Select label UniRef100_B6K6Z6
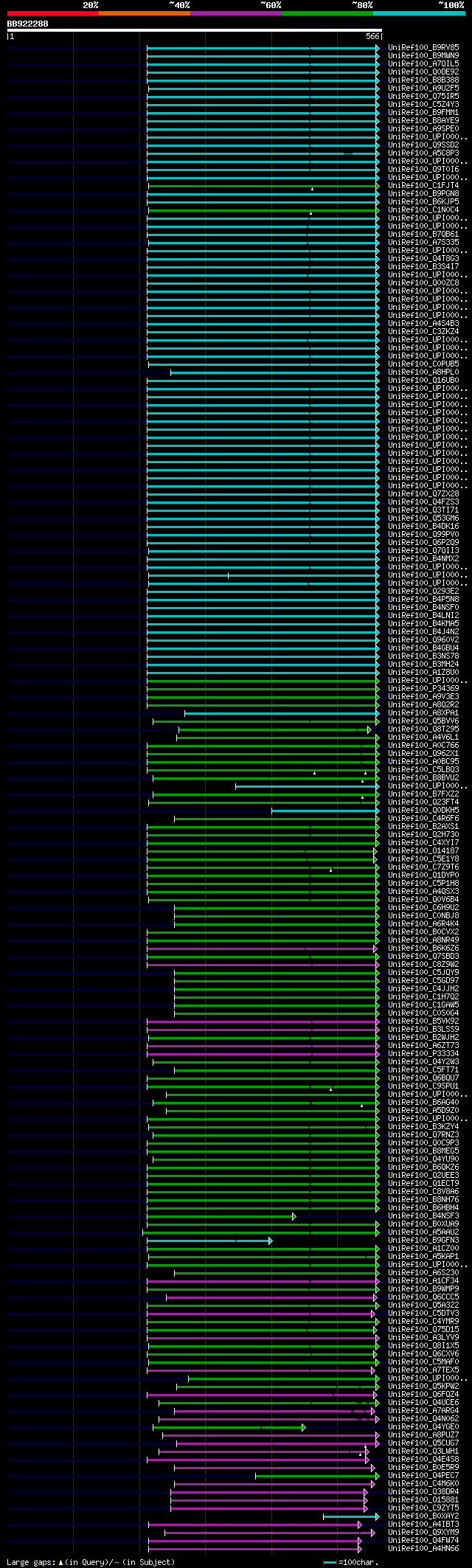472x1568 pixels. coord(423,948)
